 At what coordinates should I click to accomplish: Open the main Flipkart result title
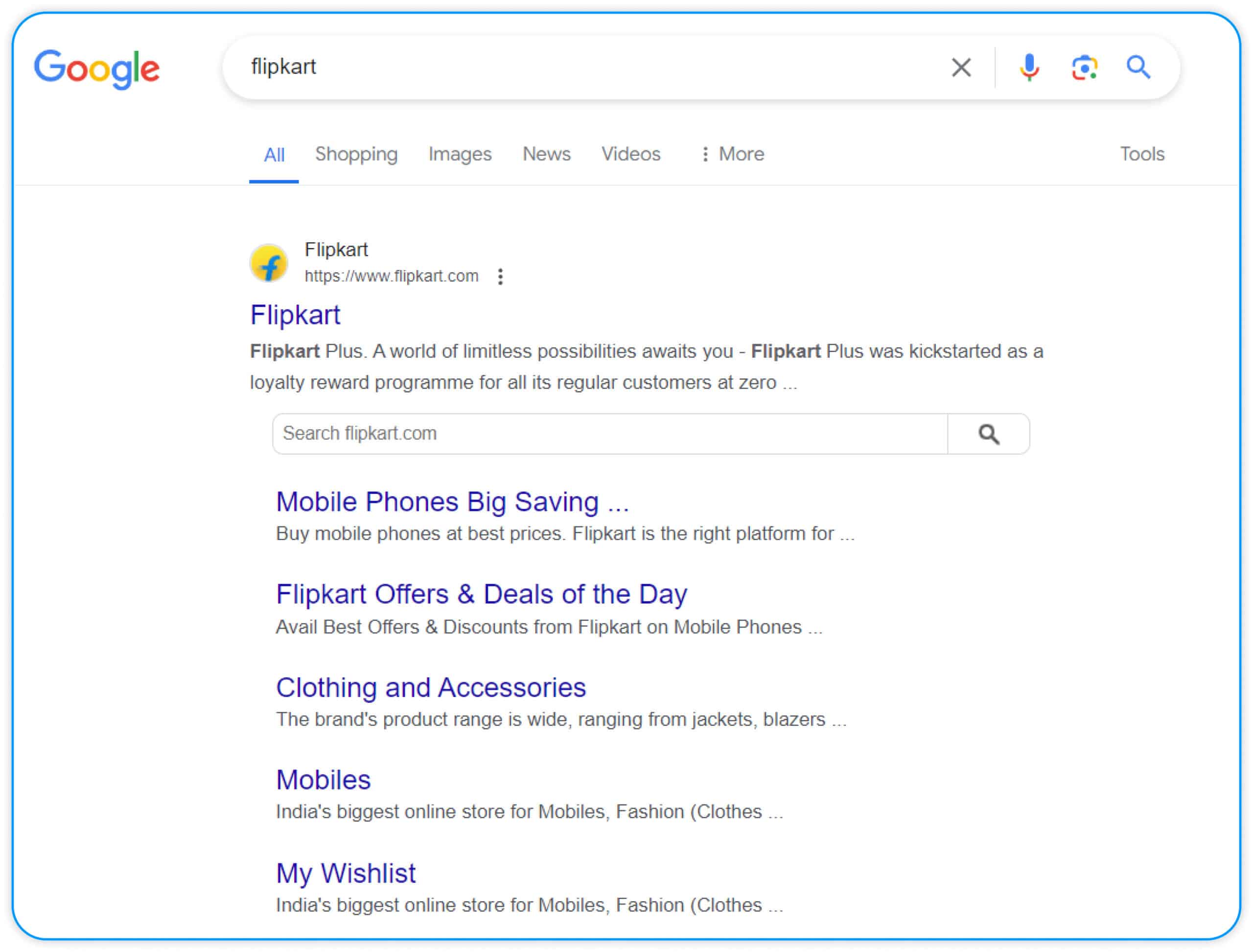(x=295, y=315)
